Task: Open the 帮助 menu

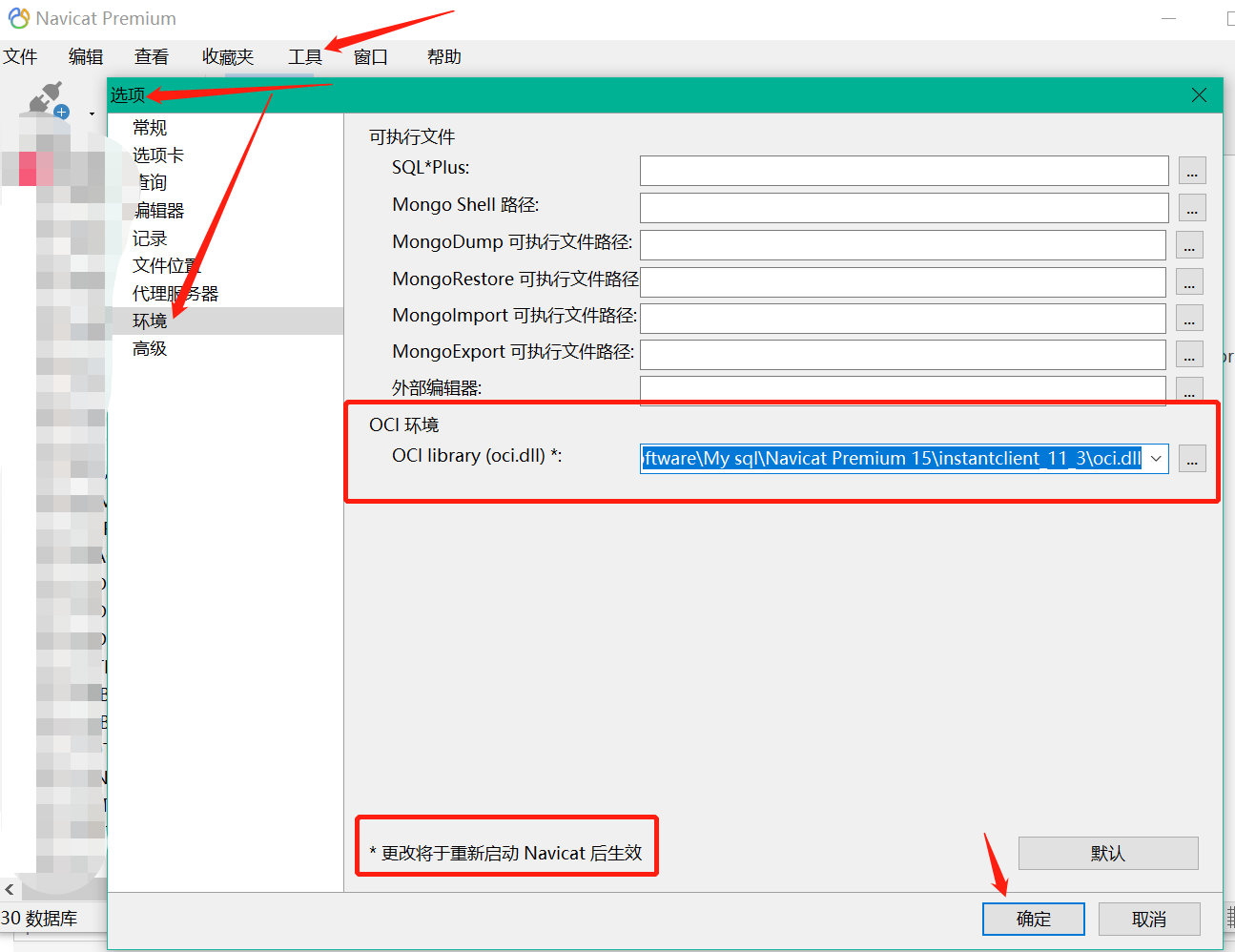Action: [x=444, y=57]
